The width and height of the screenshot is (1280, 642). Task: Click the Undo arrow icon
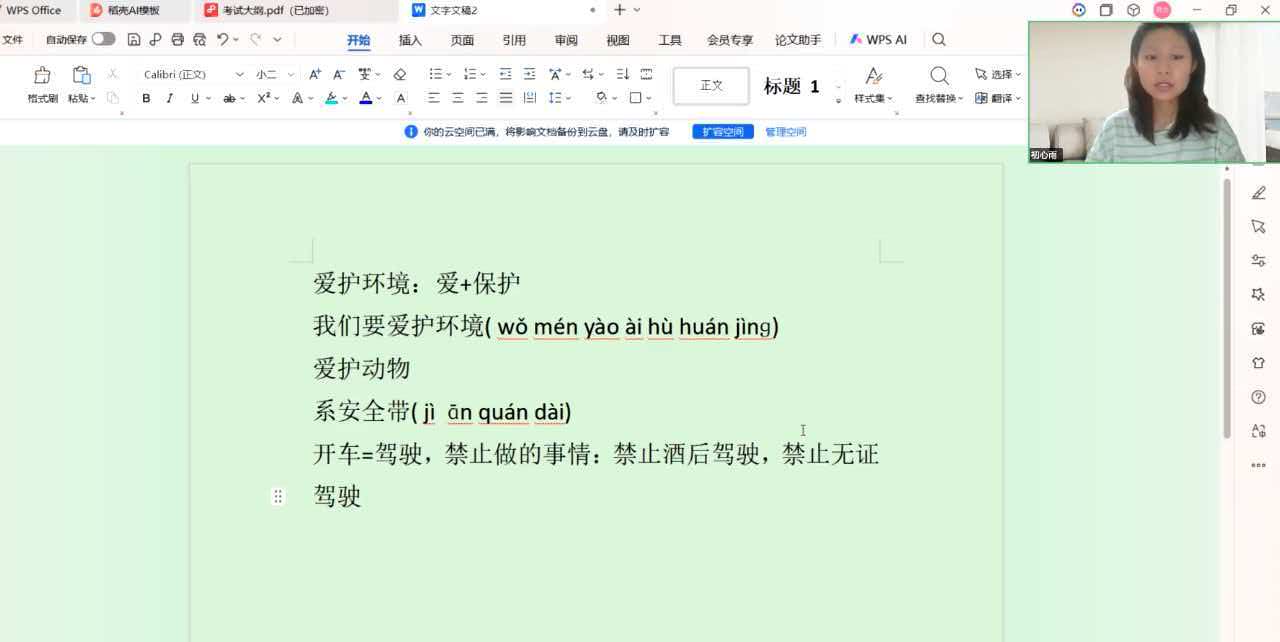pos(222,40)
